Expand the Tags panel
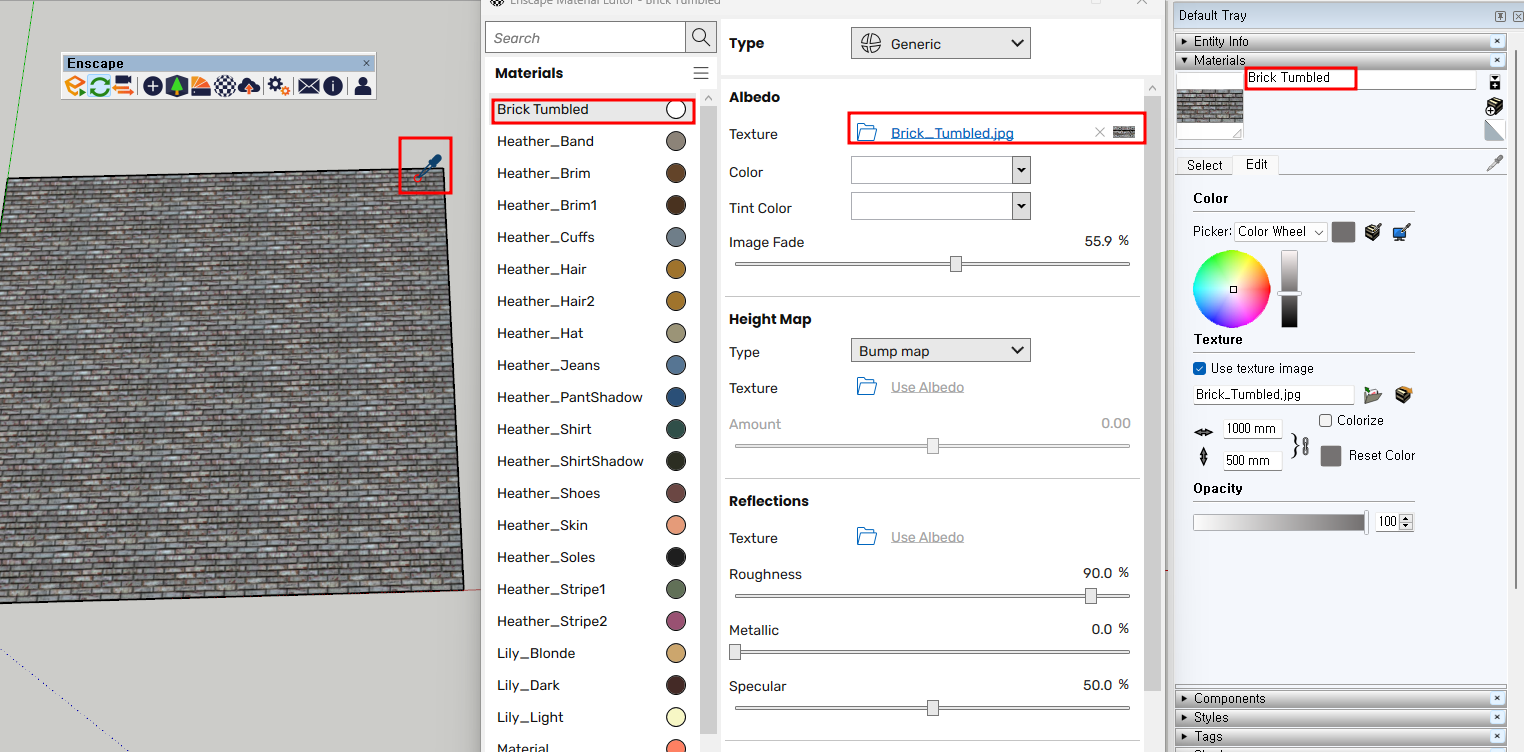Viewport: 1524px width, 752px height. click(1341, 736)
